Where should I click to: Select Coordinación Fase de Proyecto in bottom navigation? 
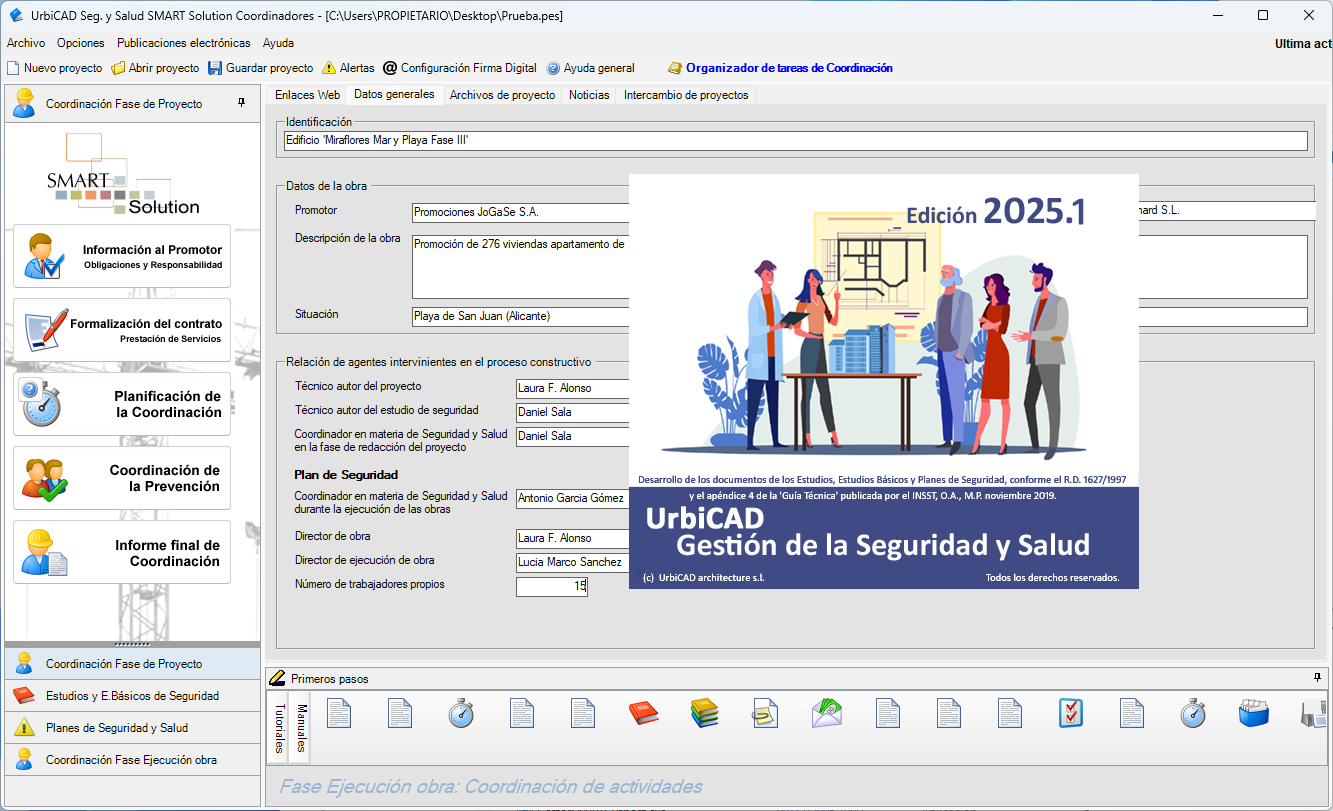click(x=132, y=664)
